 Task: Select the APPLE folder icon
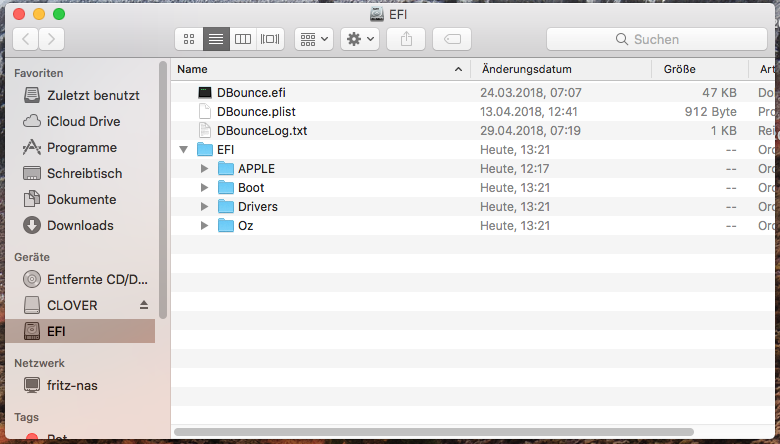pos(226,169)
